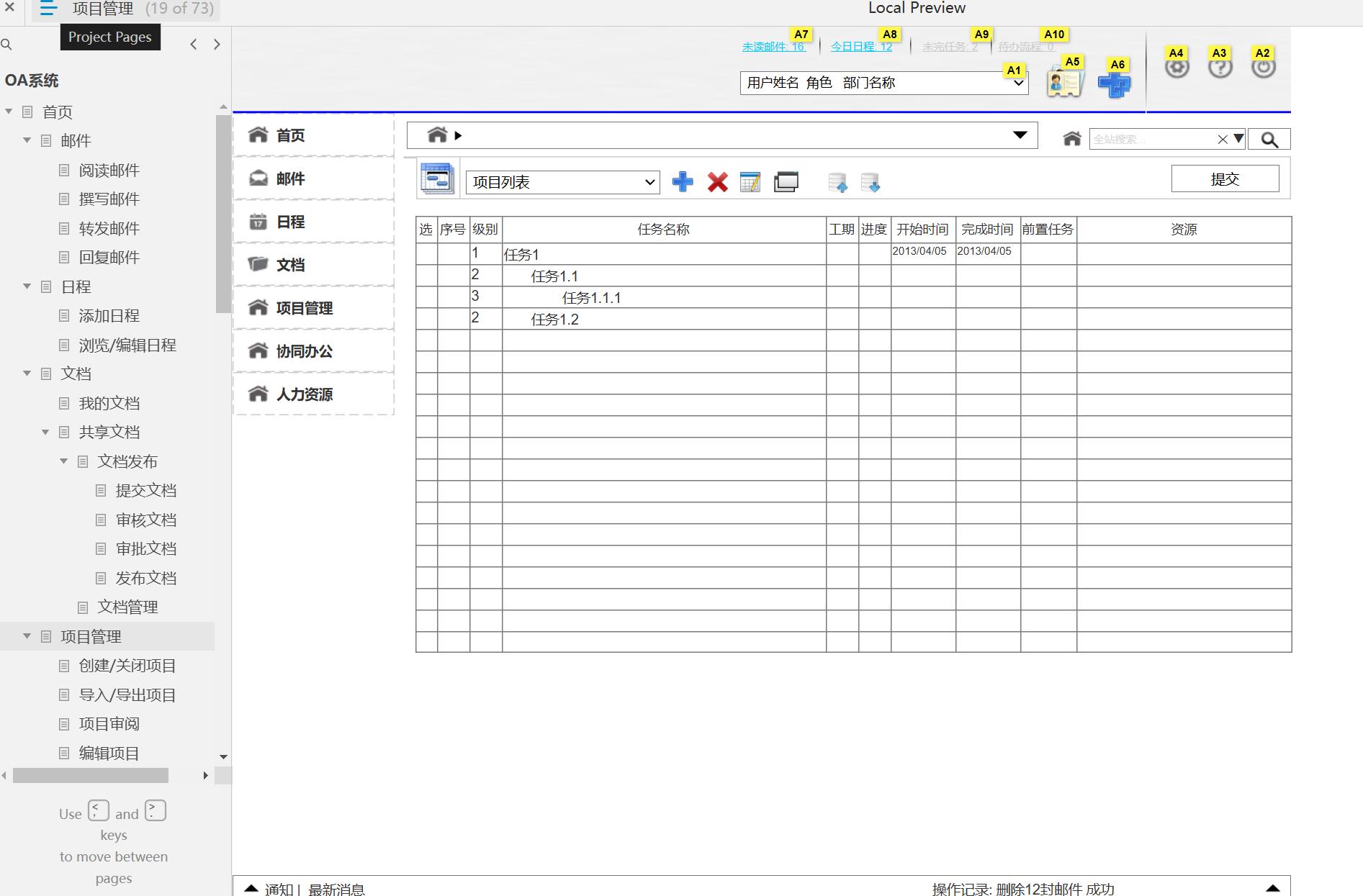This screenshot has height=896, width=1363.
Task: Click the move-down database icon
Action: click(x=871, y=182)
